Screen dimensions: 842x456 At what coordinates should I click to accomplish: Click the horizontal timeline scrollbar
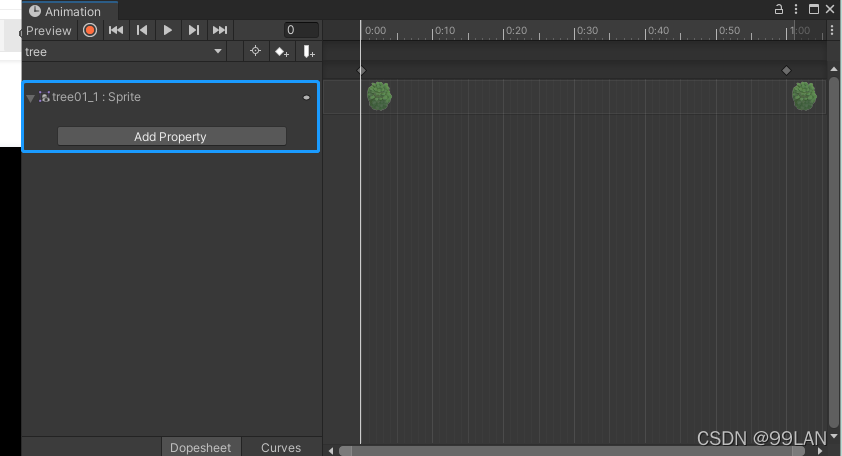572,451
